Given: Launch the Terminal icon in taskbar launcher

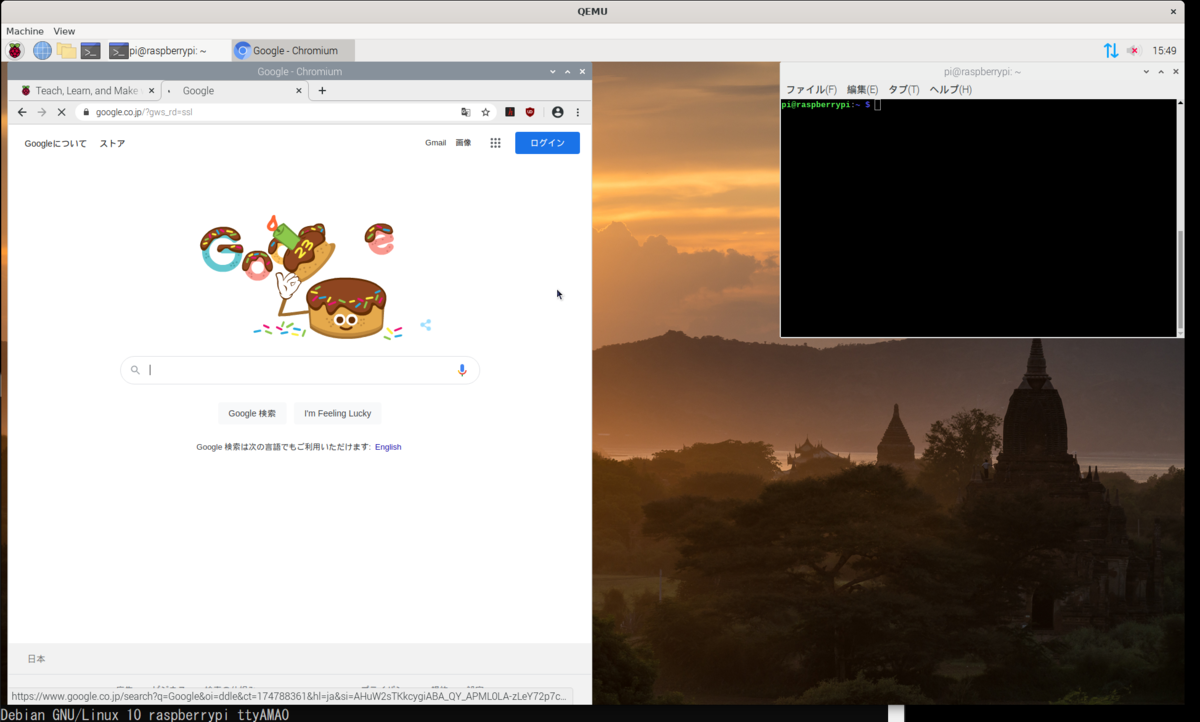Looking at the screenshot, I should (91, 50).
